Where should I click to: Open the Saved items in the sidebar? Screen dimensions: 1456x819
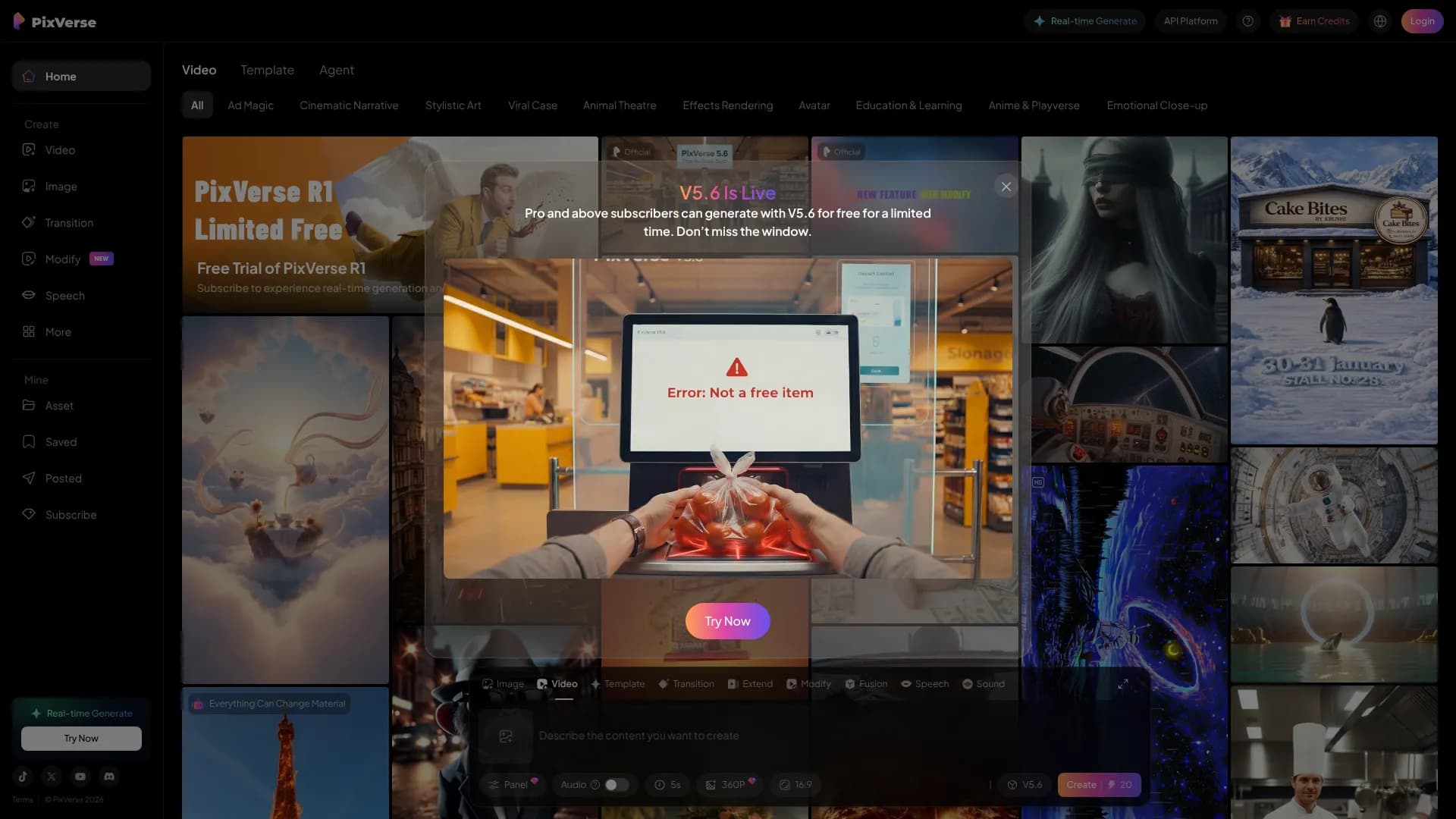tap(81, 442)
